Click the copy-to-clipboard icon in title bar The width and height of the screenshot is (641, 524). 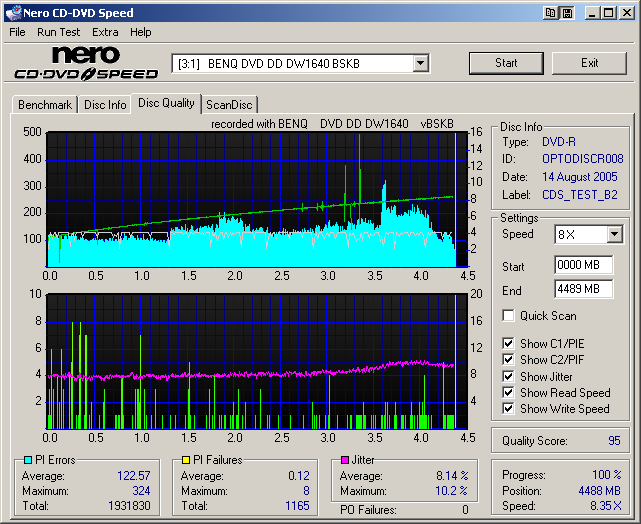tap(551, 13)
